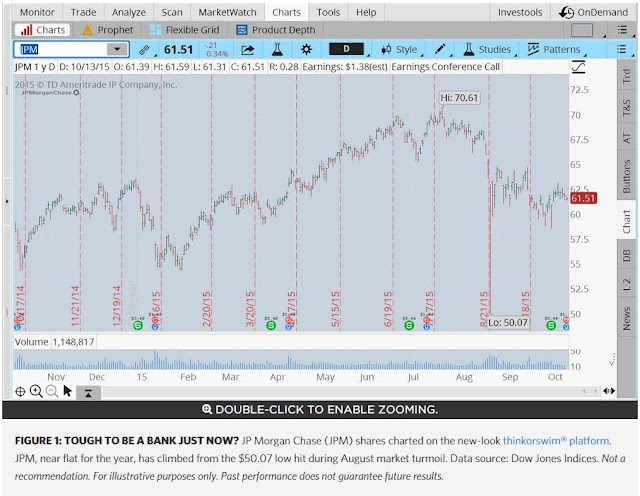Switch to the Monitor tab
The height and width of the screenshot is (496, 640).
(x=37, y=12)
